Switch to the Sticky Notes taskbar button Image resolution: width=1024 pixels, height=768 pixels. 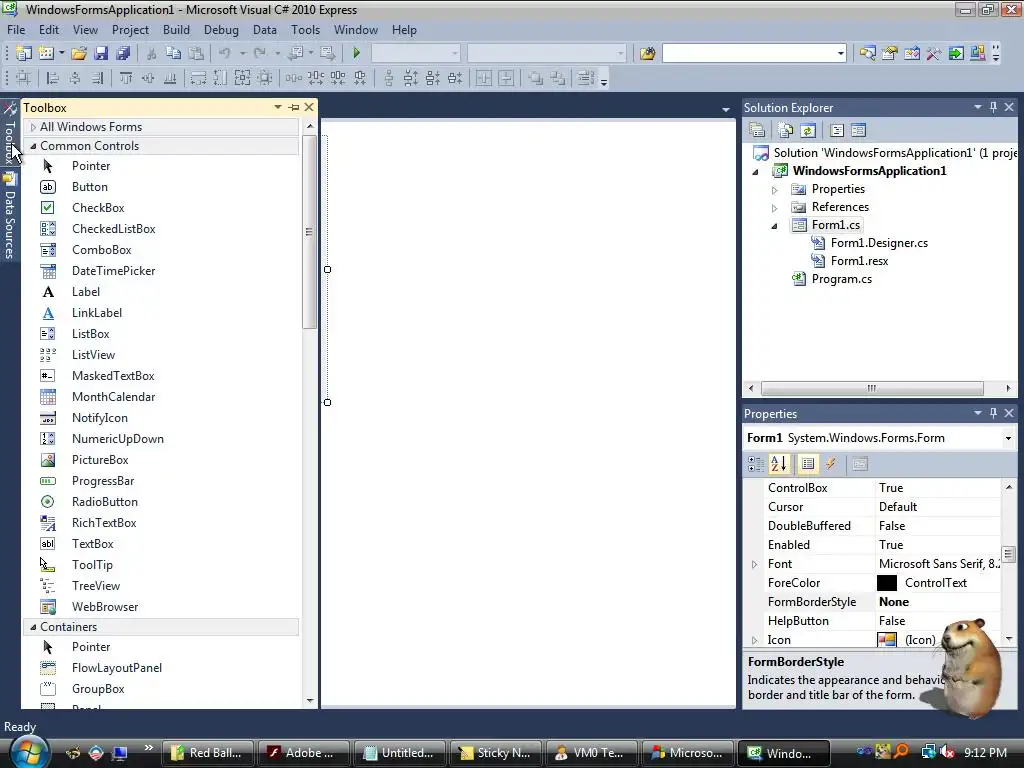[496, 753]
